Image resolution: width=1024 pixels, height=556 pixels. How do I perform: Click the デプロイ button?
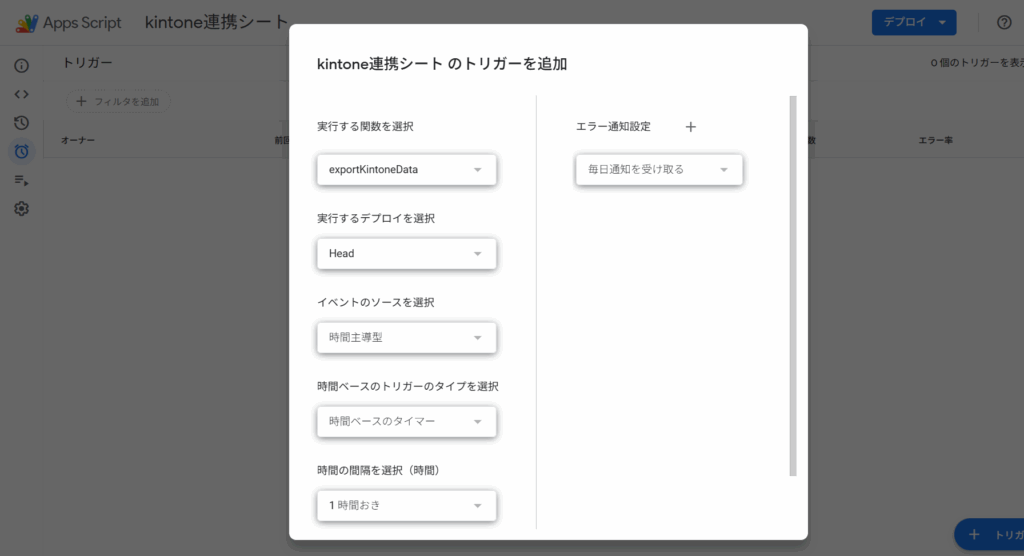914,22
